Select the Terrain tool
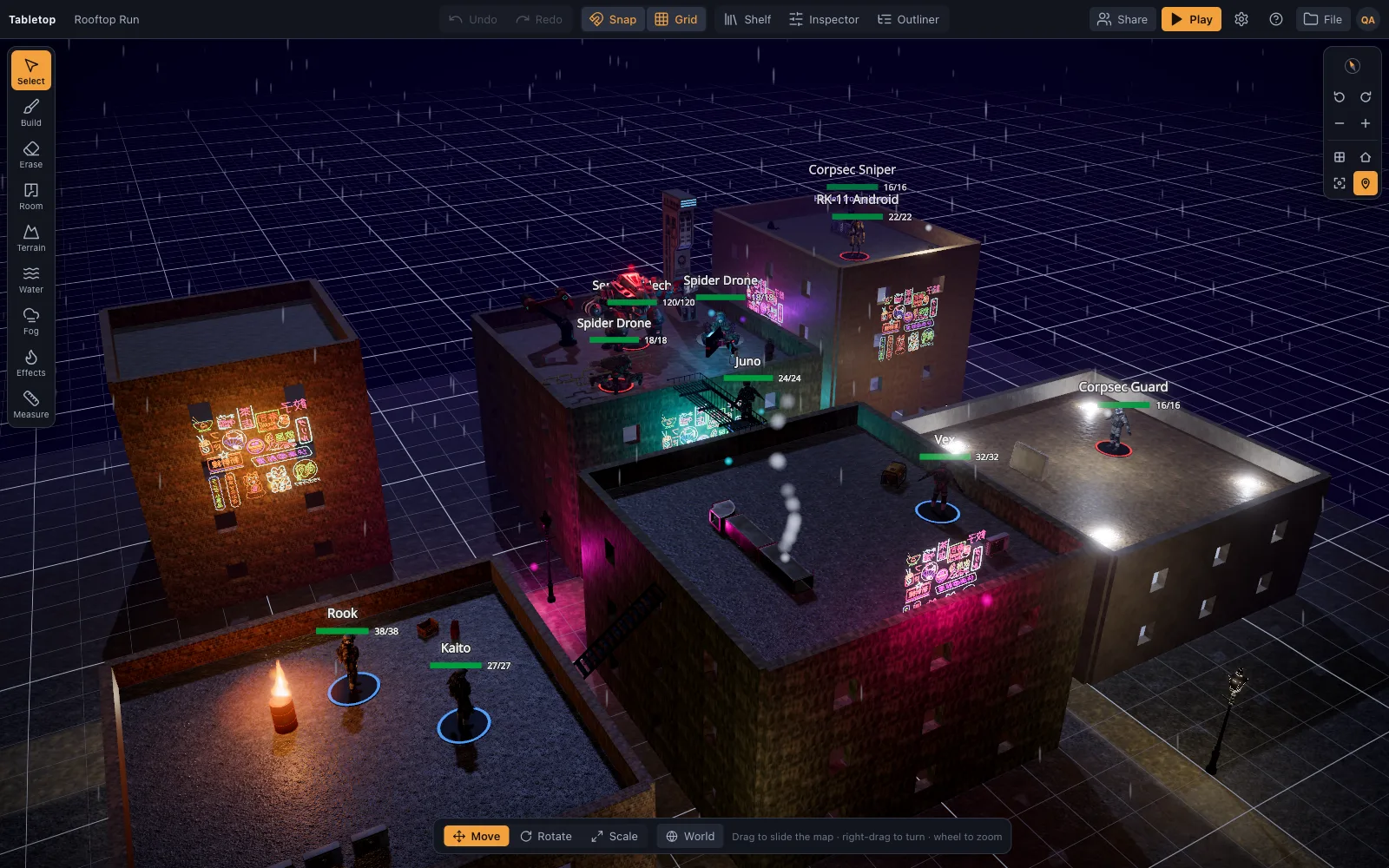The width and height of the screenshot is (1389, 868). coord(31,237)
